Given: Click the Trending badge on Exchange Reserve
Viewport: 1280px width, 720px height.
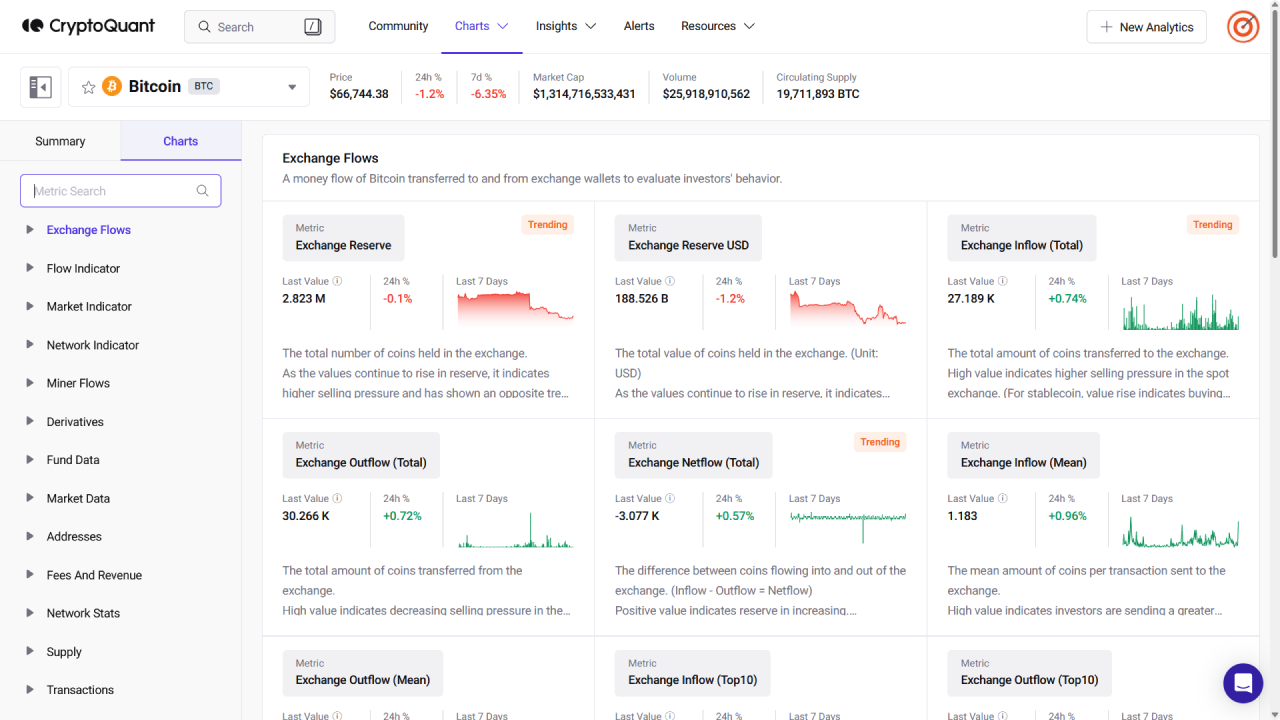Looking at the screenshot, I should (x=547, y=225).
